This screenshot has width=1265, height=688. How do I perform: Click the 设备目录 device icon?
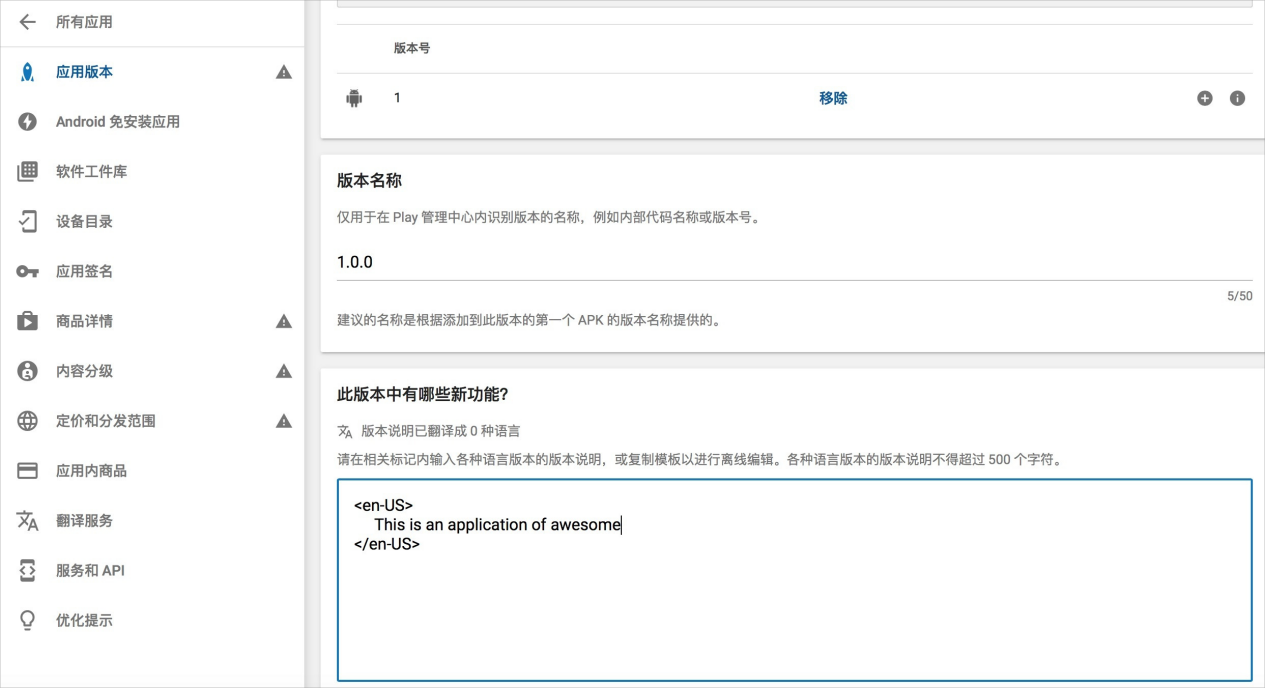(x=27, y=222)
